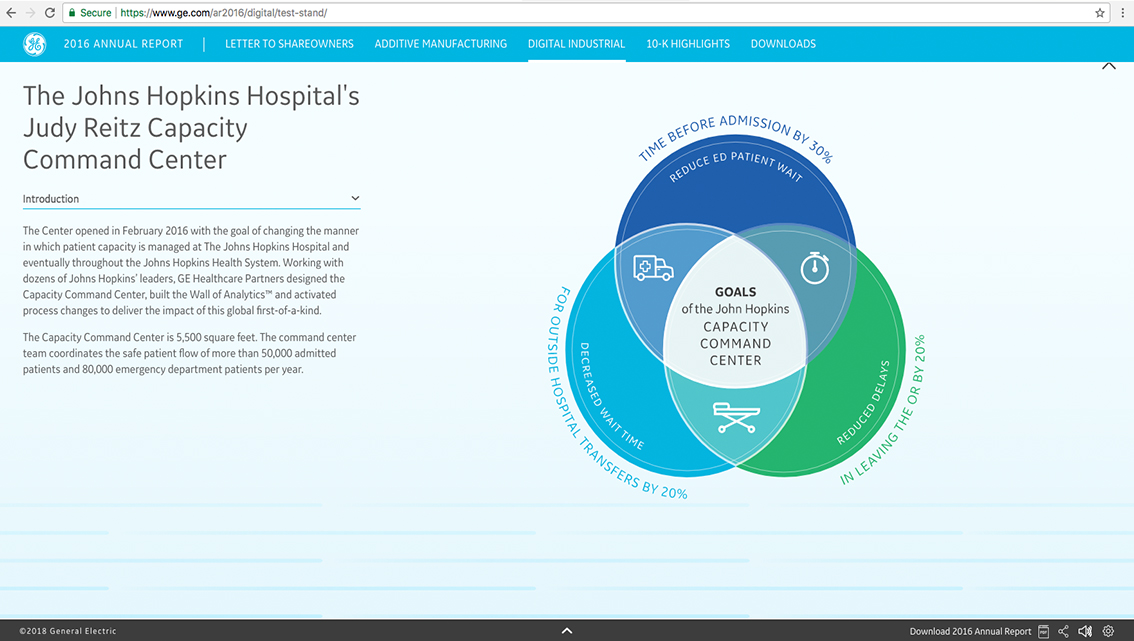Screen dimensions: 1134x641
Task: Click the share icon in footer
Action: (1063, 632)
